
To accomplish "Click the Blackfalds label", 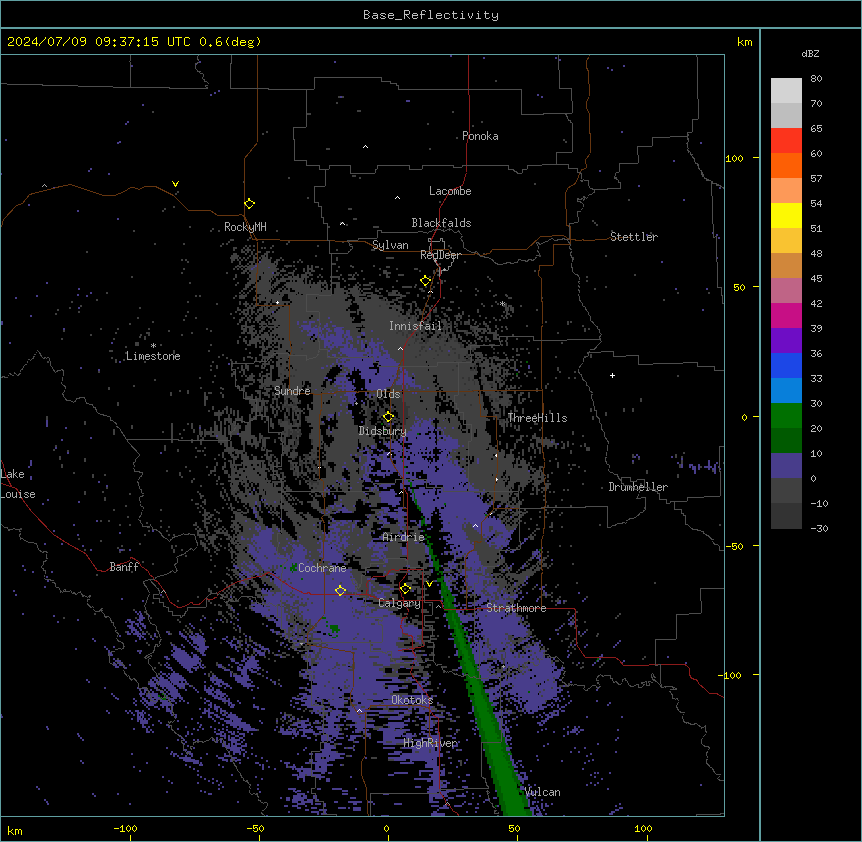I will pyautogui.click(x=441, y=223).
